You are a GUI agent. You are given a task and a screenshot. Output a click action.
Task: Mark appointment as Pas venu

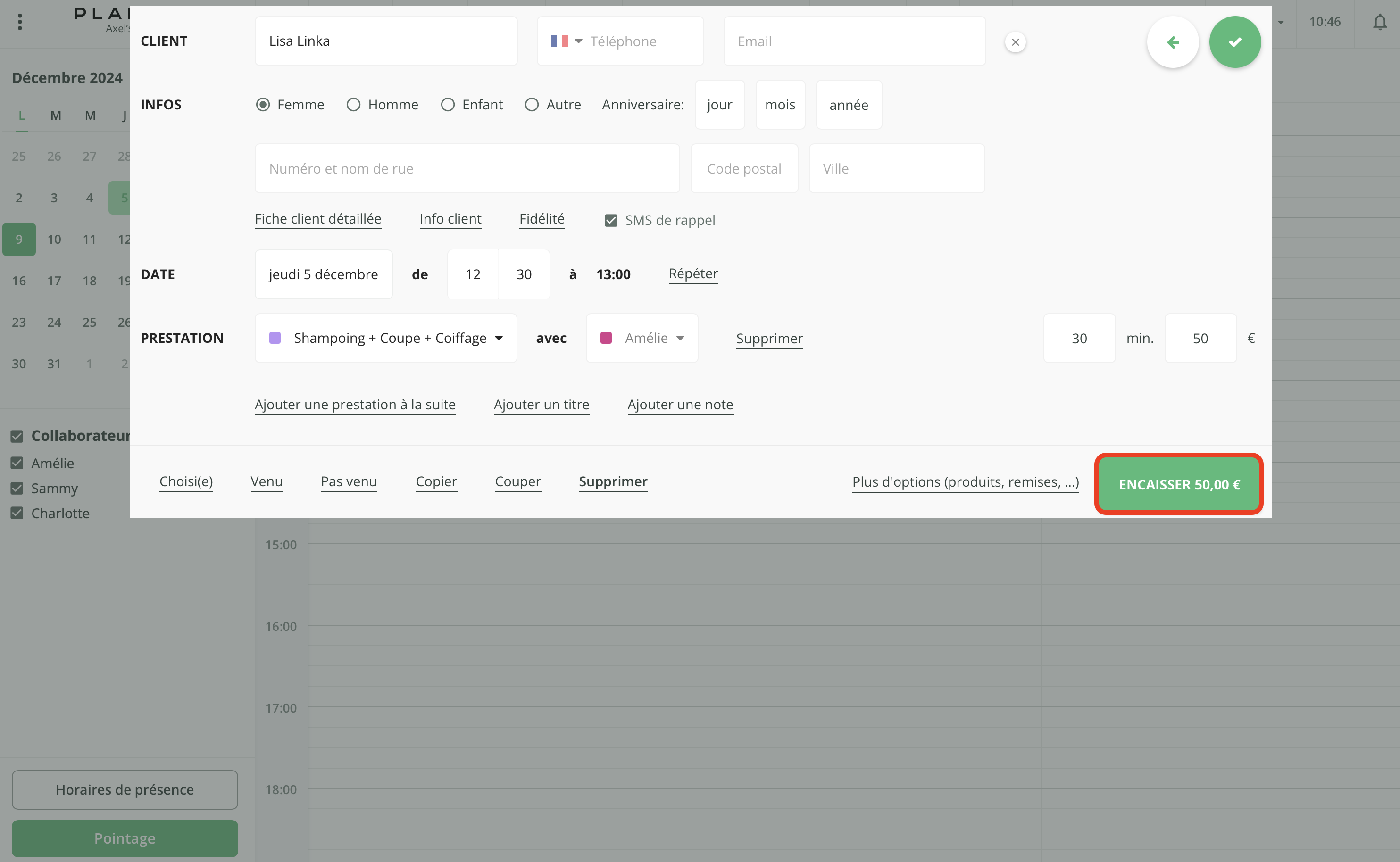[x=349, y=482]
